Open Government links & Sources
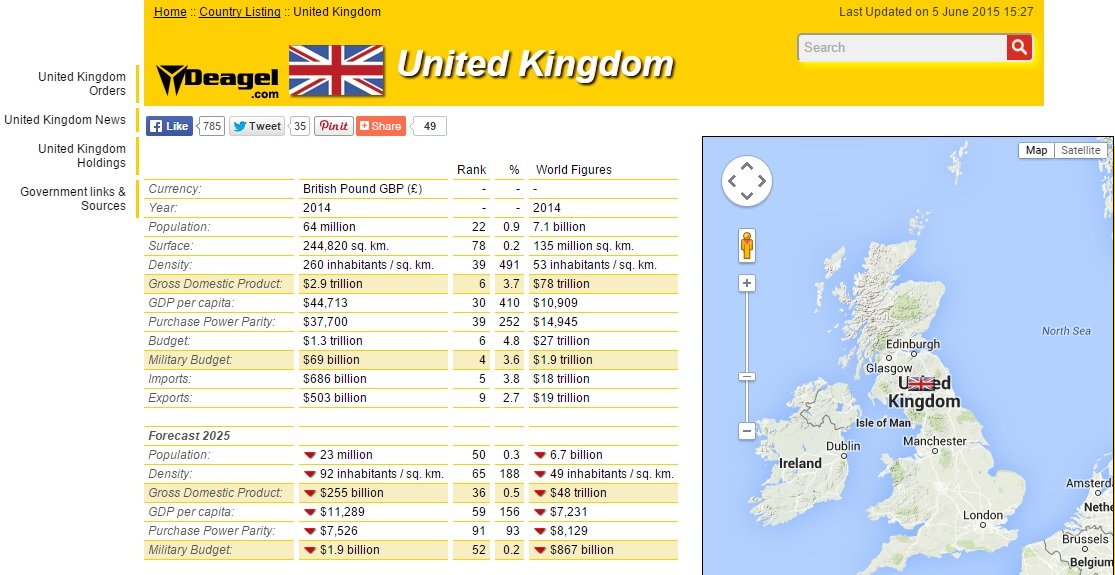Screen dimensions: 1115x575 73,199
